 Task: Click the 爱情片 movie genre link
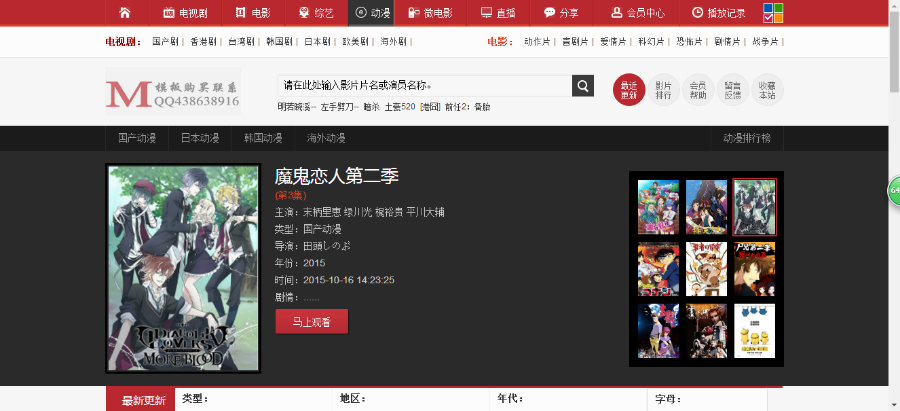[x=613, y=42]
